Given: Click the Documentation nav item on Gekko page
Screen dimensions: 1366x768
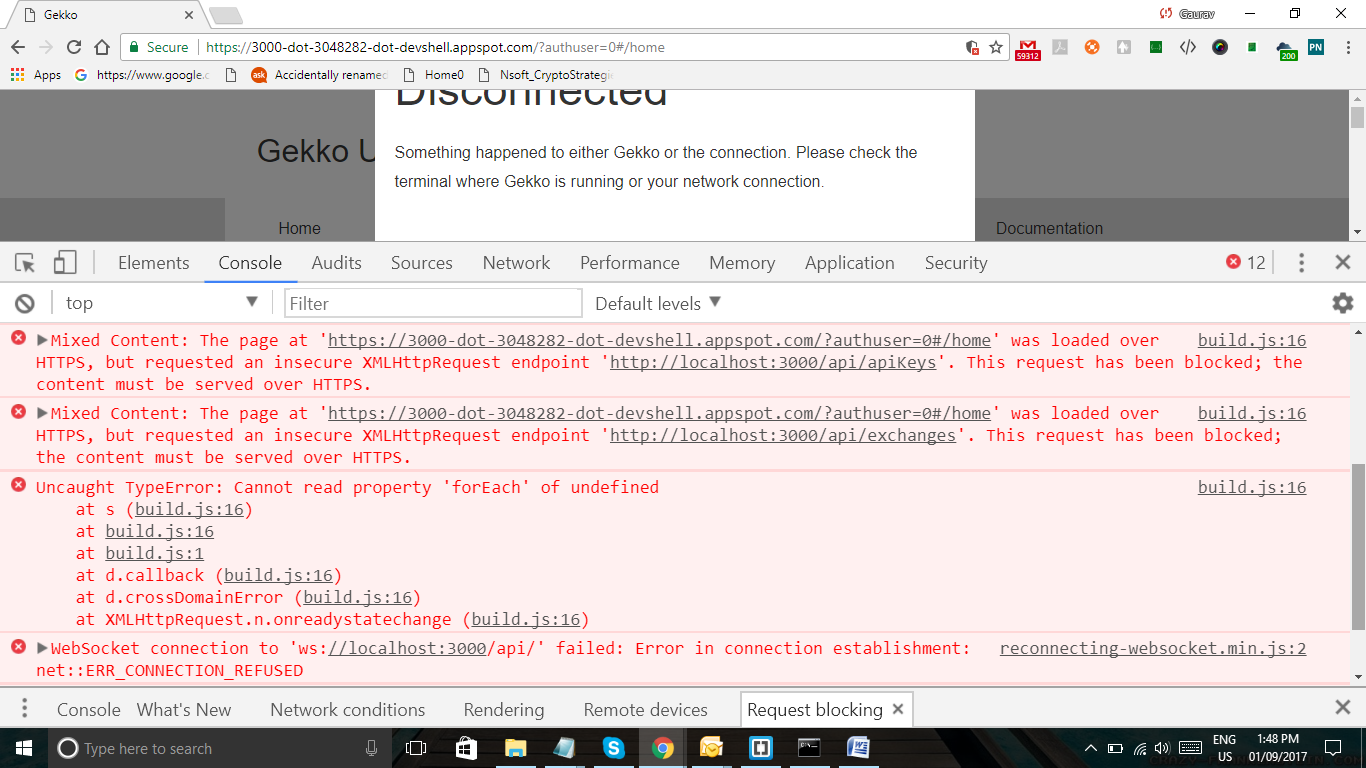Looking at the screenshot, I should (x=1049, y=228).
